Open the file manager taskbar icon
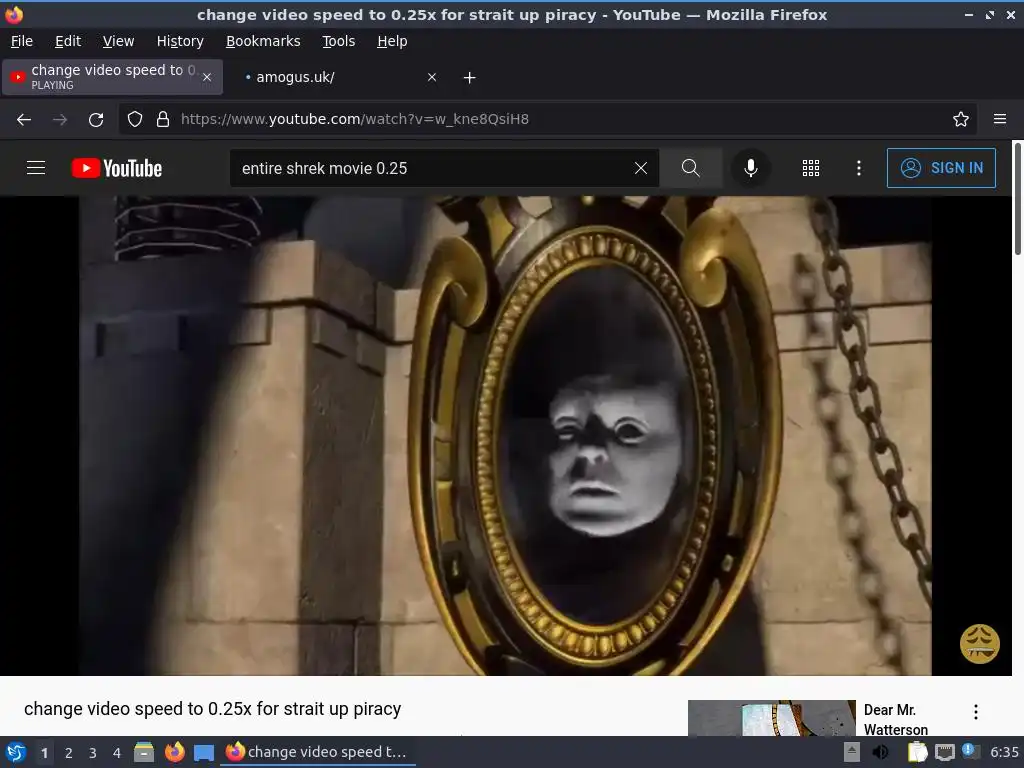The height and width of the screenshot is (768, 1024). pos(144,752)
